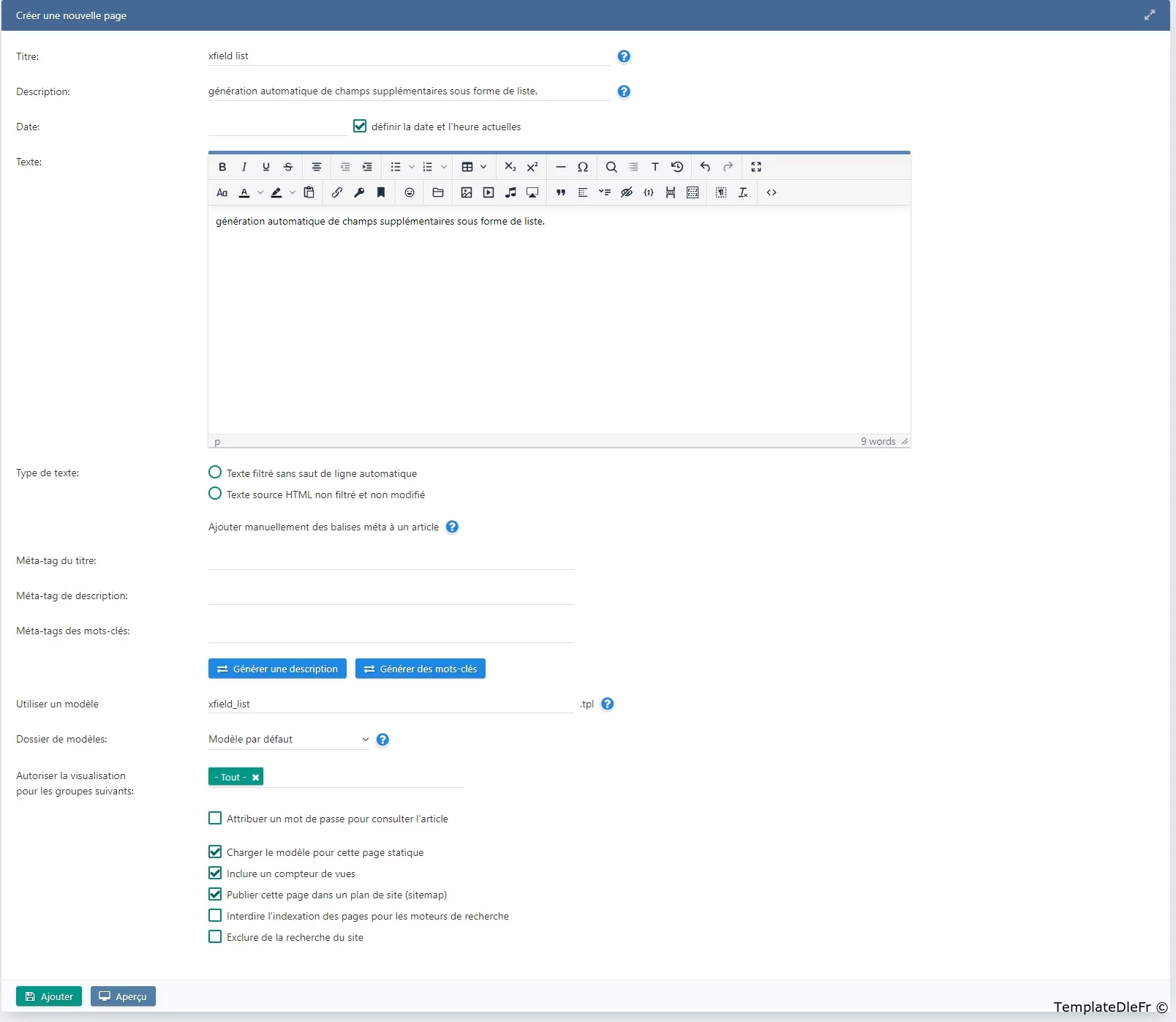Image resolution: width=1176 pixels, height=1022 pixels.
Task: Insert a special character with the omega icon
Action: click(x=583, y=167)
